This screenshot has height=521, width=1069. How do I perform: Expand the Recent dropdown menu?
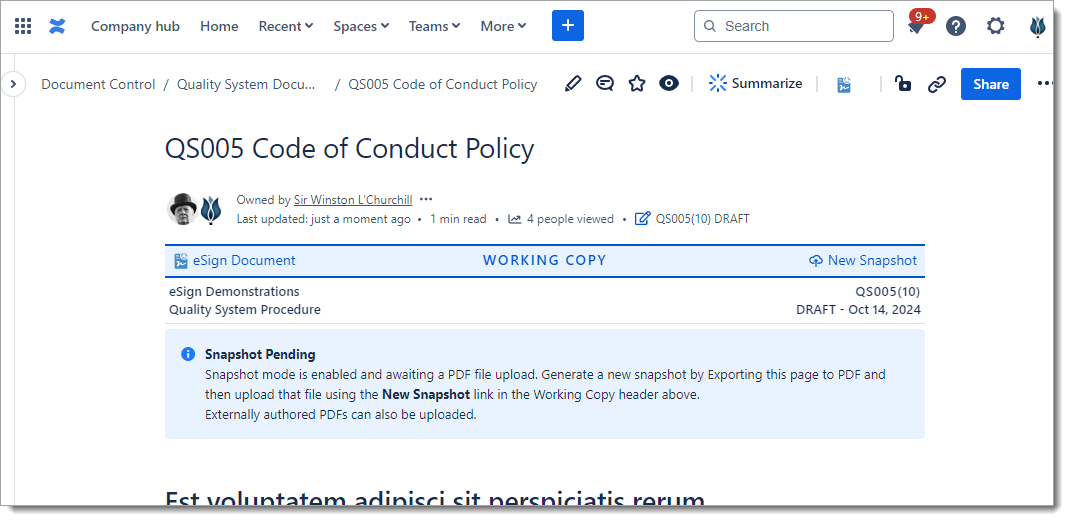(x=285, y=26)
